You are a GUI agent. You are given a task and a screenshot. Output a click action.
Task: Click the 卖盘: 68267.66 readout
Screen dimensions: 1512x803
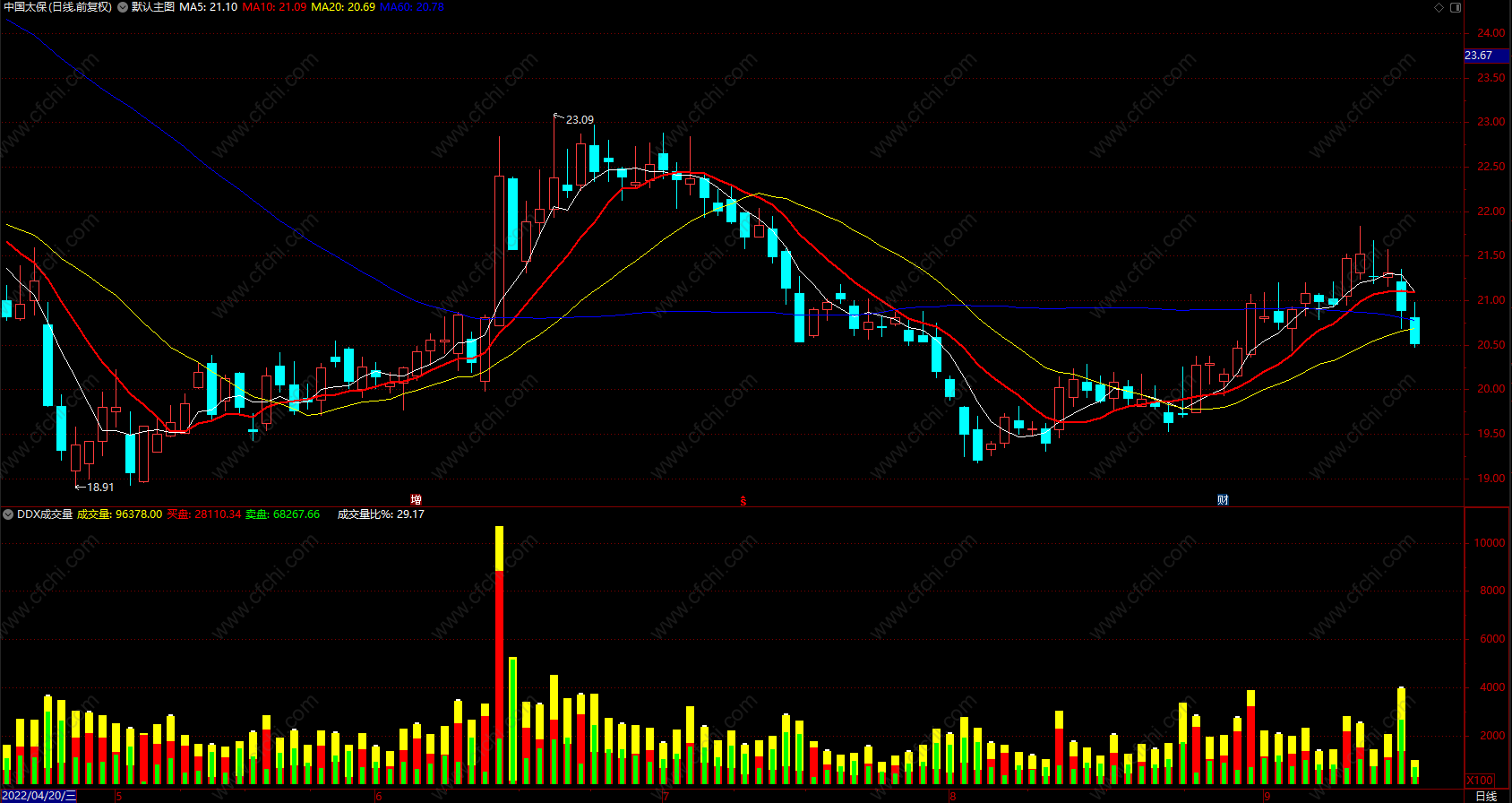click(282, 514)
